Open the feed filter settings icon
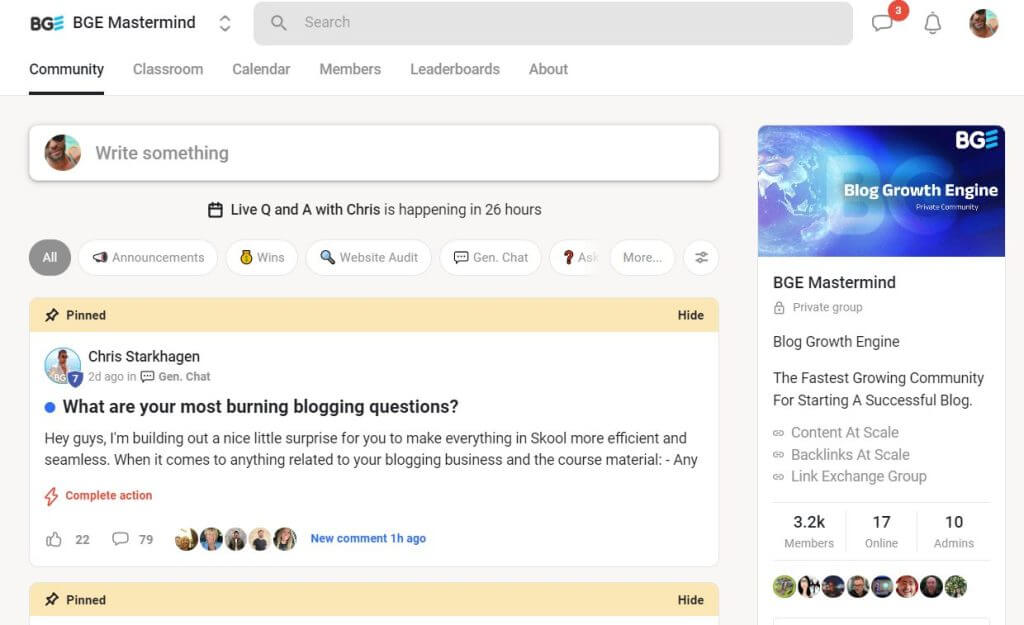 pyautogui.click(x=701, y=257)
